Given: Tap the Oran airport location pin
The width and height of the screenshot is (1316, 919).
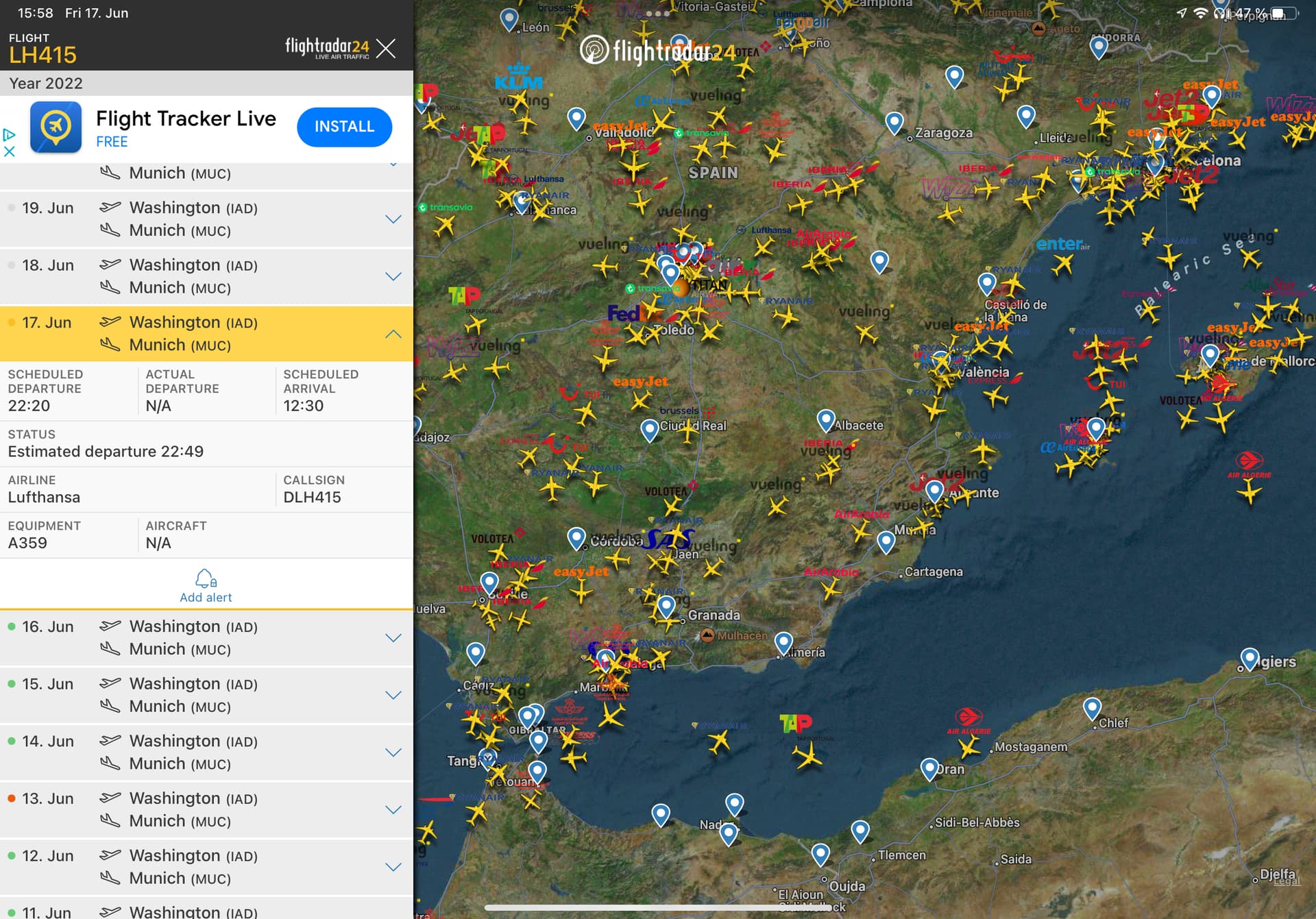Looking at the screenshot, I should click(x=929, y=768).
